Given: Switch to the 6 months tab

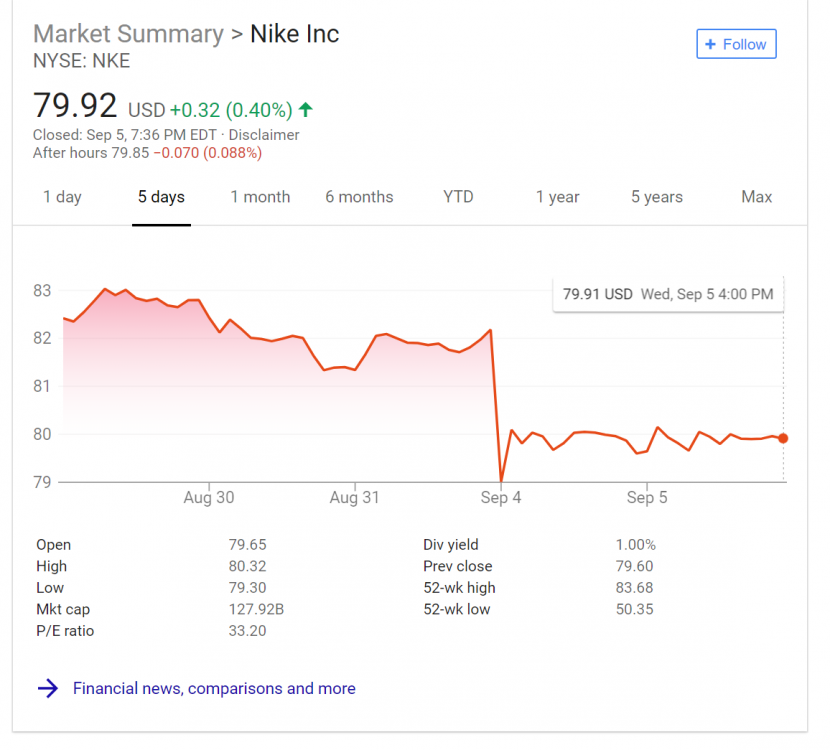Looking at the screenshot, I should 359,197.
